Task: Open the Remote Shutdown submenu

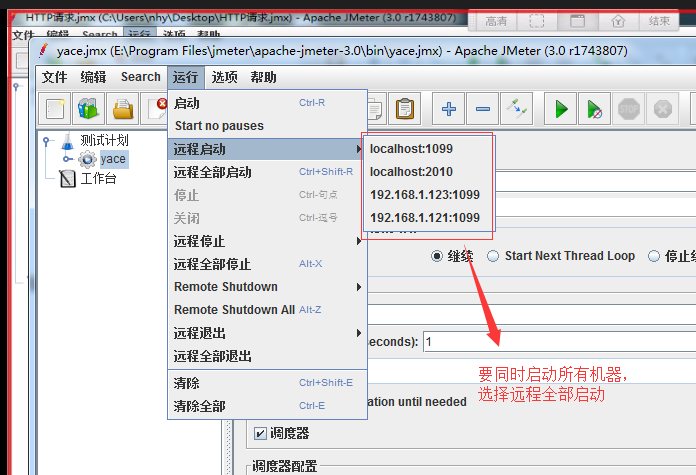Action: [x=268, y=287]
